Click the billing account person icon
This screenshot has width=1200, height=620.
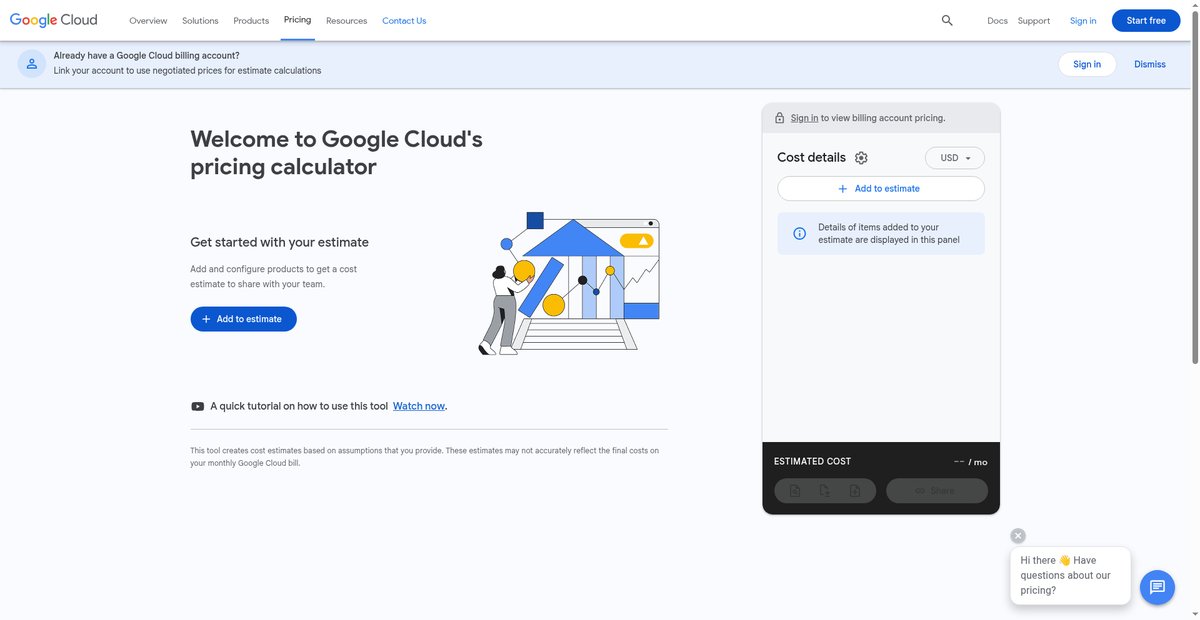click(32, 64)
